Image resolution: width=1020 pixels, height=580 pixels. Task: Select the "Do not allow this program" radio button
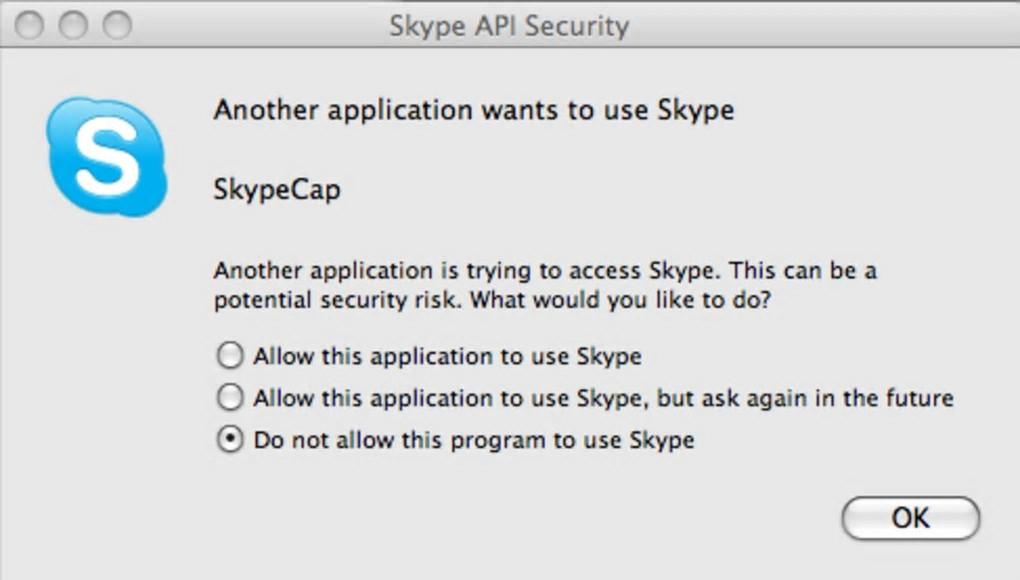(x=230, y=439)
